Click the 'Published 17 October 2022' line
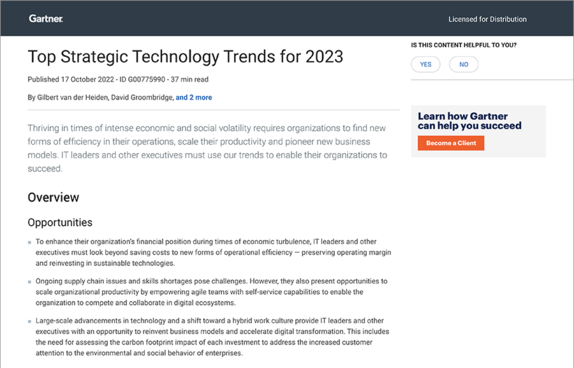This screenshot has width=574, height=368. 118,79
